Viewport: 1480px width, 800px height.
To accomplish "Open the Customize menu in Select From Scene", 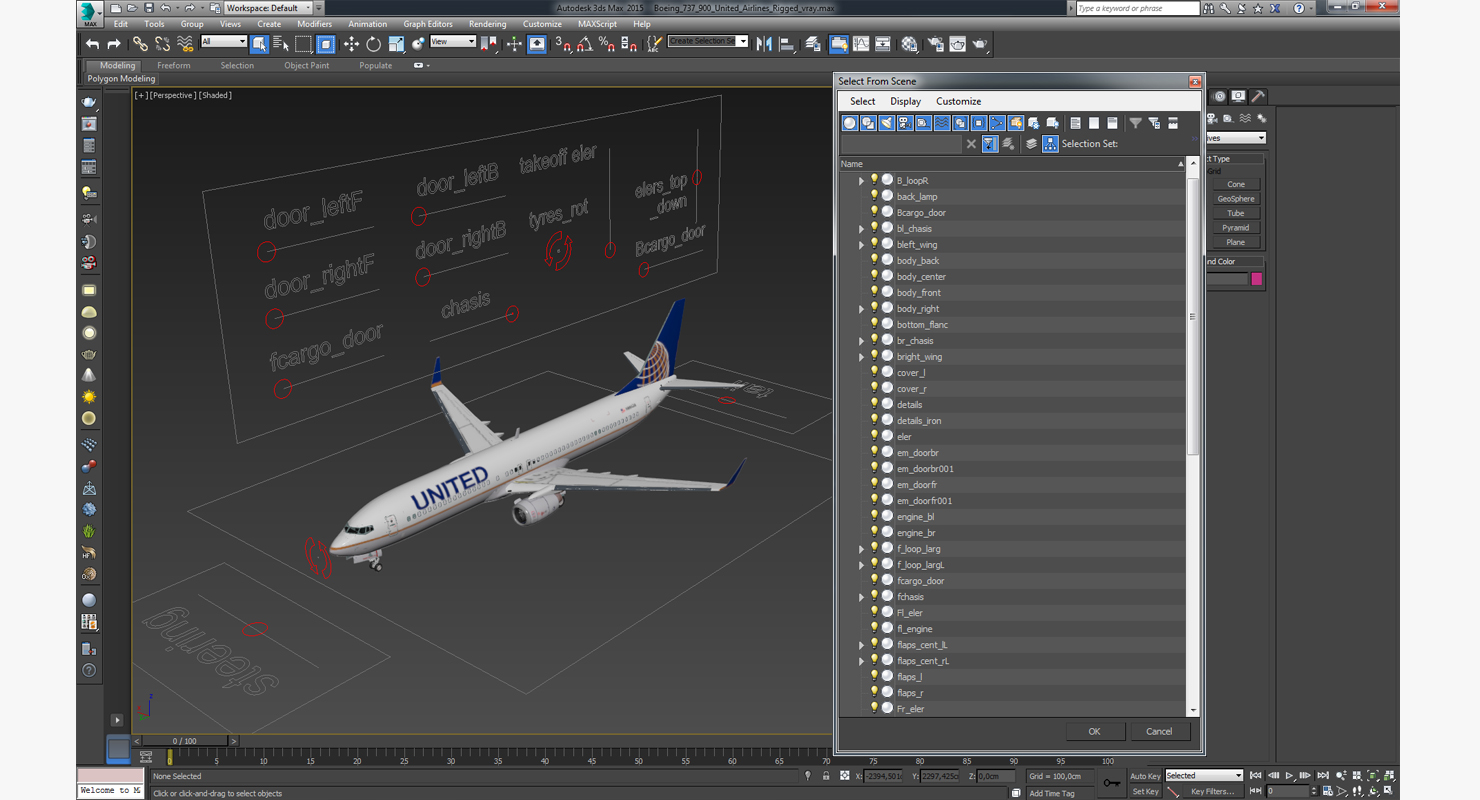I will click(x=958, y=101).
